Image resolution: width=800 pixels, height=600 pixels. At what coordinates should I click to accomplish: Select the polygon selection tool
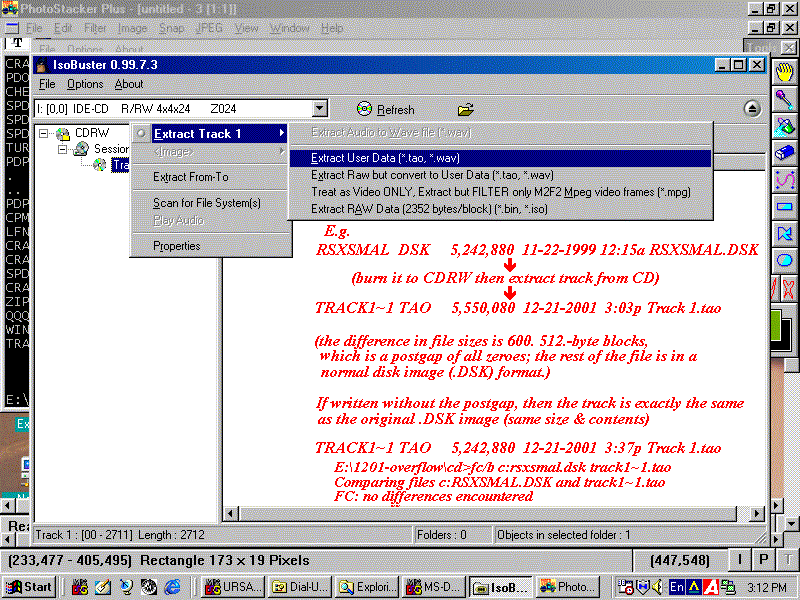pos(785,234)
